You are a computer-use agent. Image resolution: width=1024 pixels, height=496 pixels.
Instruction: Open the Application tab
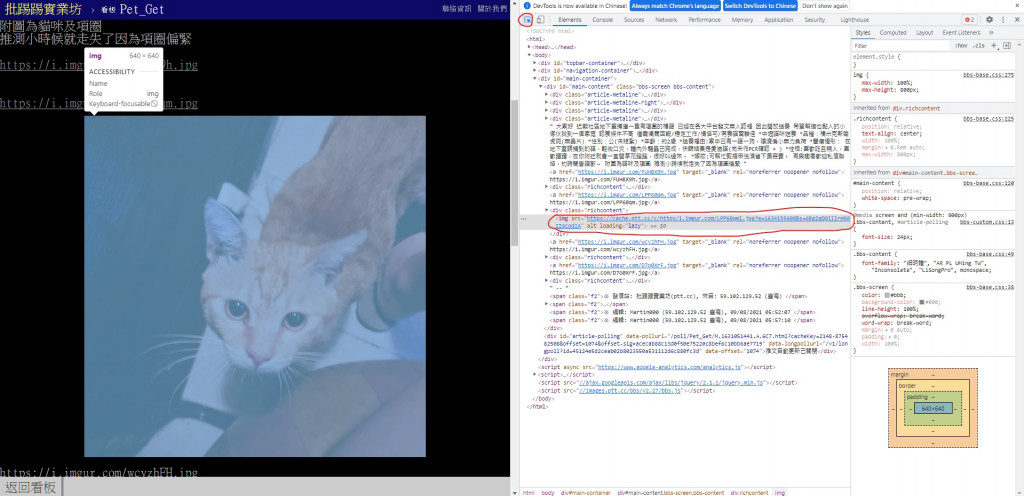(x=778, y=20)
